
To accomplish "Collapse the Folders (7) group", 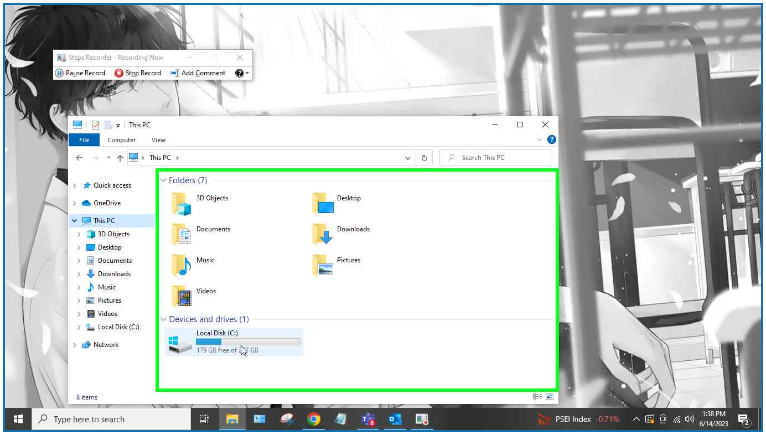I will coord(164,180).
